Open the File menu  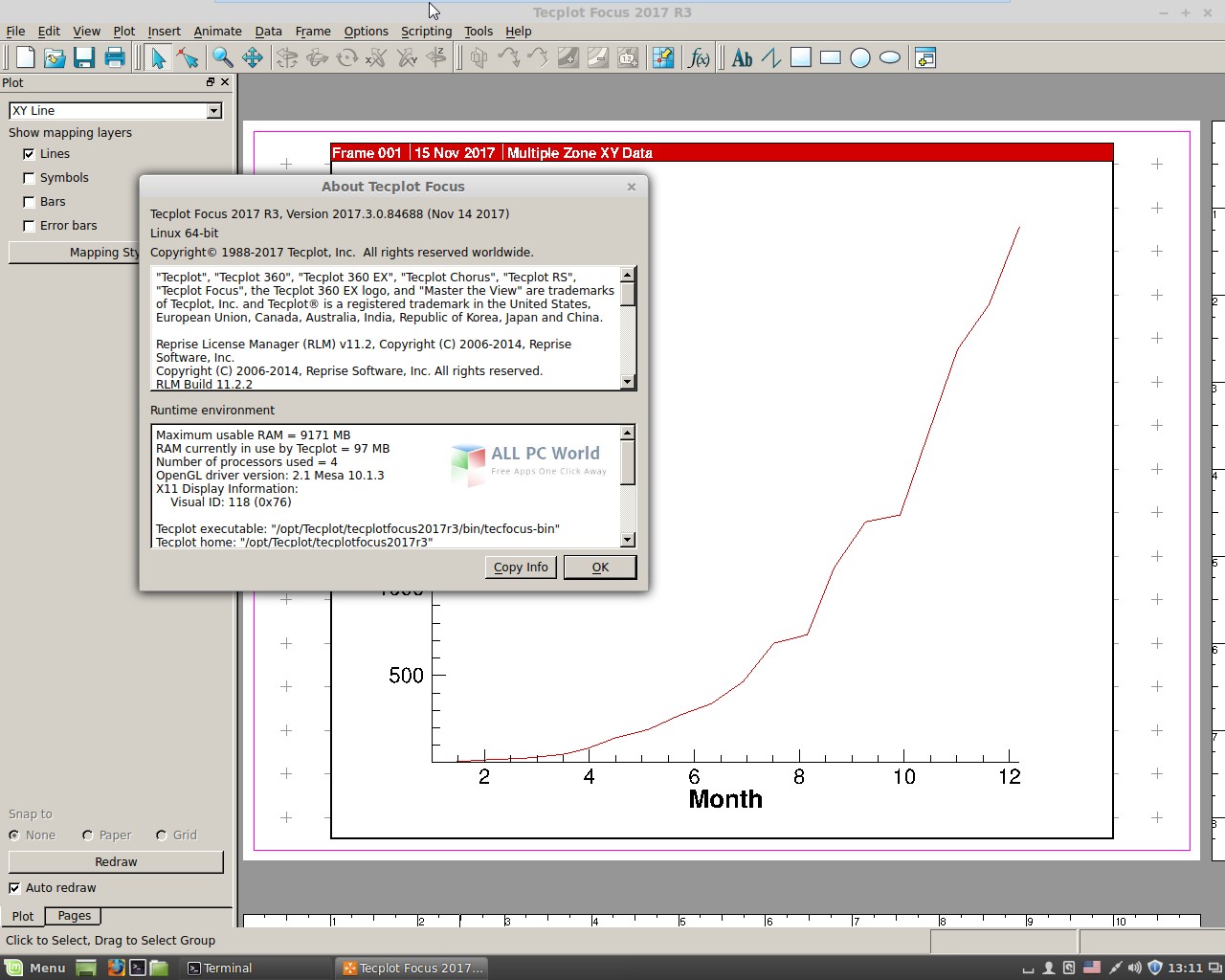click(15, 31)
